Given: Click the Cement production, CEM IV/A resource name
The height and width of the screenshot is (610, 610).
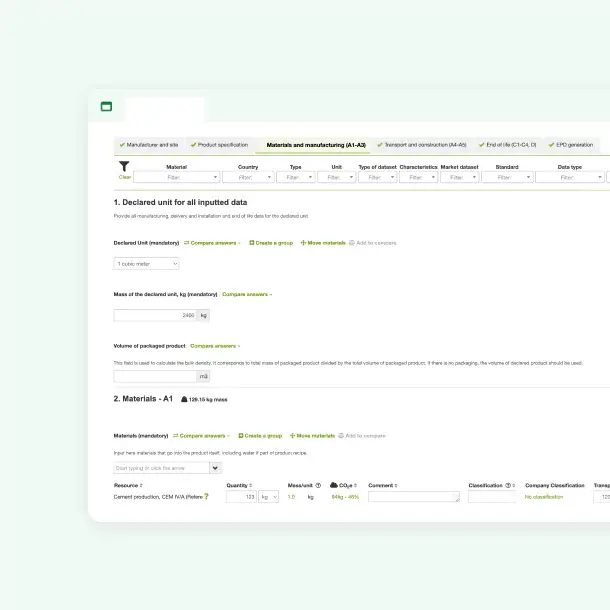Looking at the screenshot, I should coord(158,497).
